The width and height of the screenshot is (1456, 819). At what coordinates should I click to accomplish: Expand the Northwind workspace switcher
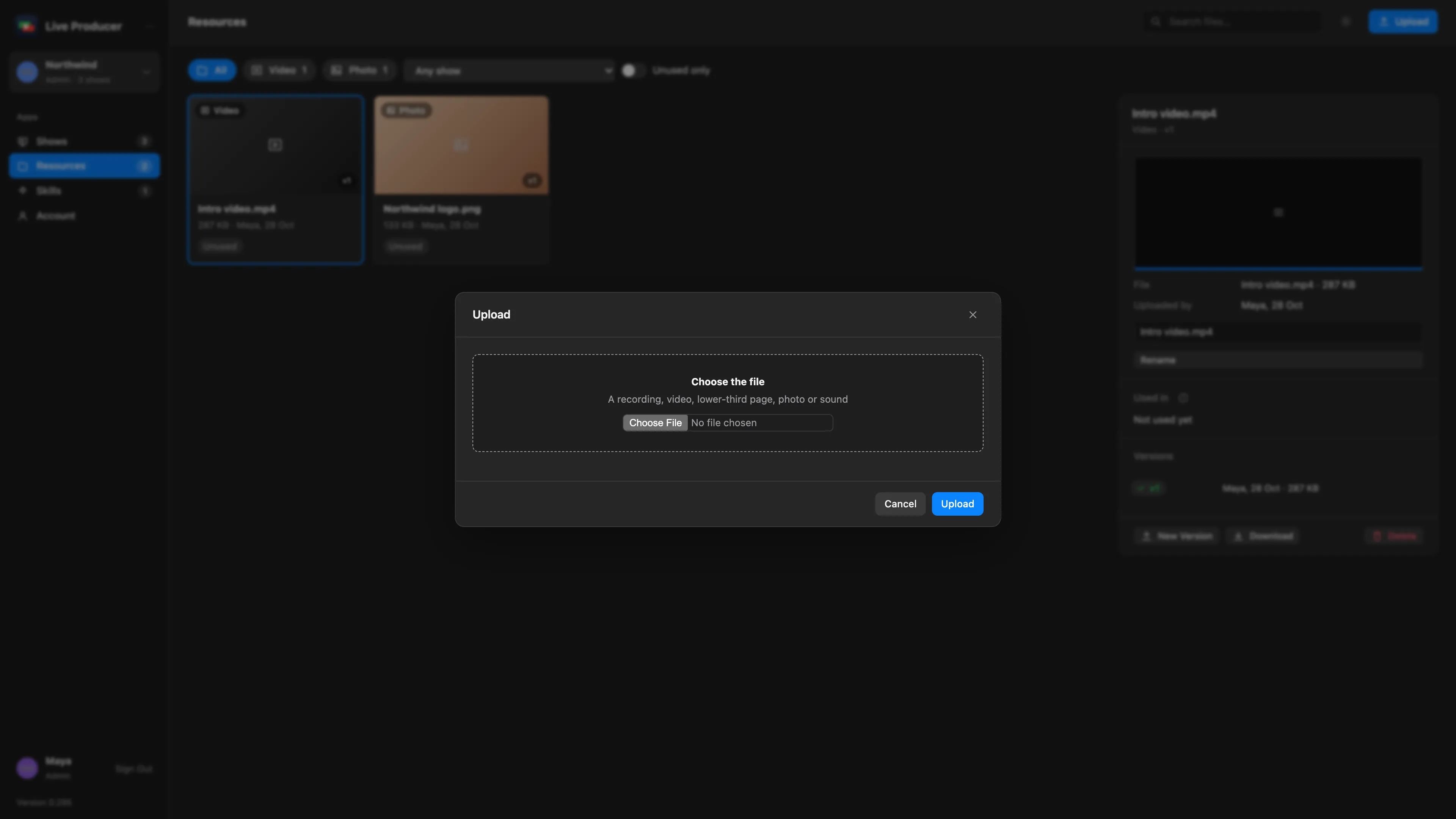pyautogui.click(x=84, y=72)
